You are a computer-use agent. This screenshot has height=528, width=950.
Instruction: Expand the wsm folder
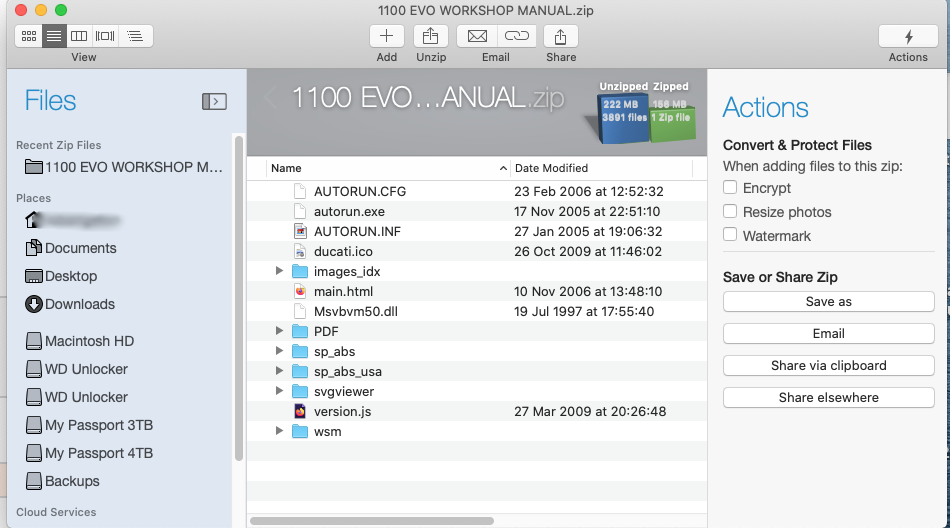(x=279, y=431)
